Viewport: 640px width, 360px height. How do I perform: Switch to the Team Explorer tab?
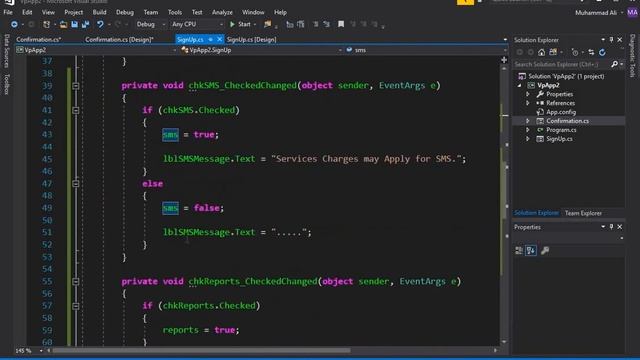point(583,213)
